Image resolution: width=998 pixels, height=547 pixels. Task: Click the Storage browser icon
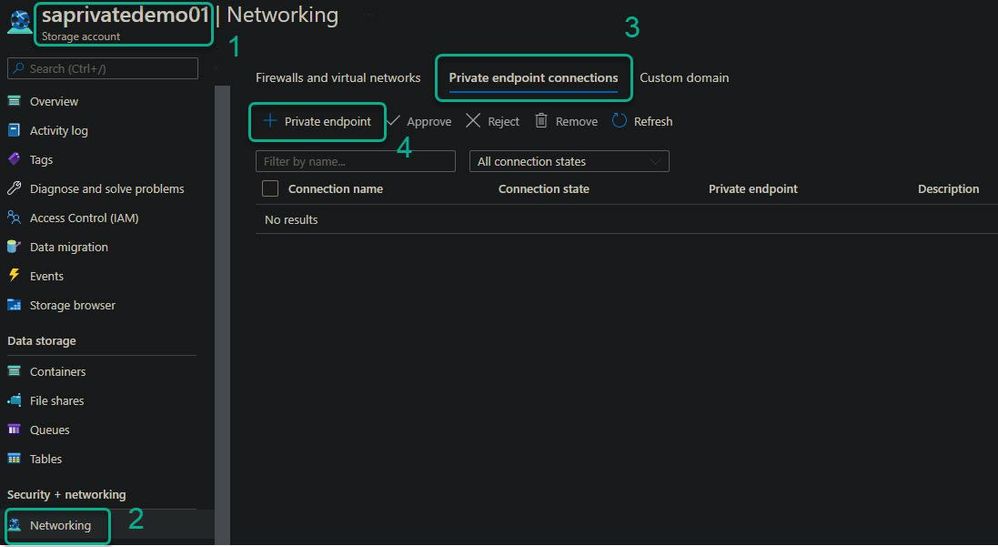pyautogui.click(x=14, y=305)
